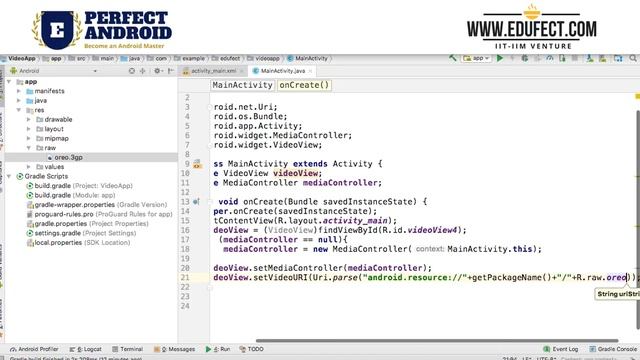This screenshot has height=360, width=640.
Task: Click the onCreate() structure breadcrumb
Action: 304,85
